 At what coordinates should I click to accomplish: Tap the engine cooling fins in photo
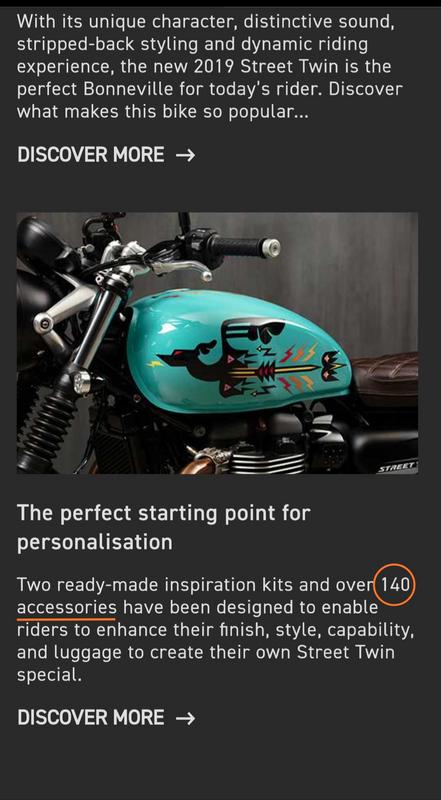pos(266,461)
